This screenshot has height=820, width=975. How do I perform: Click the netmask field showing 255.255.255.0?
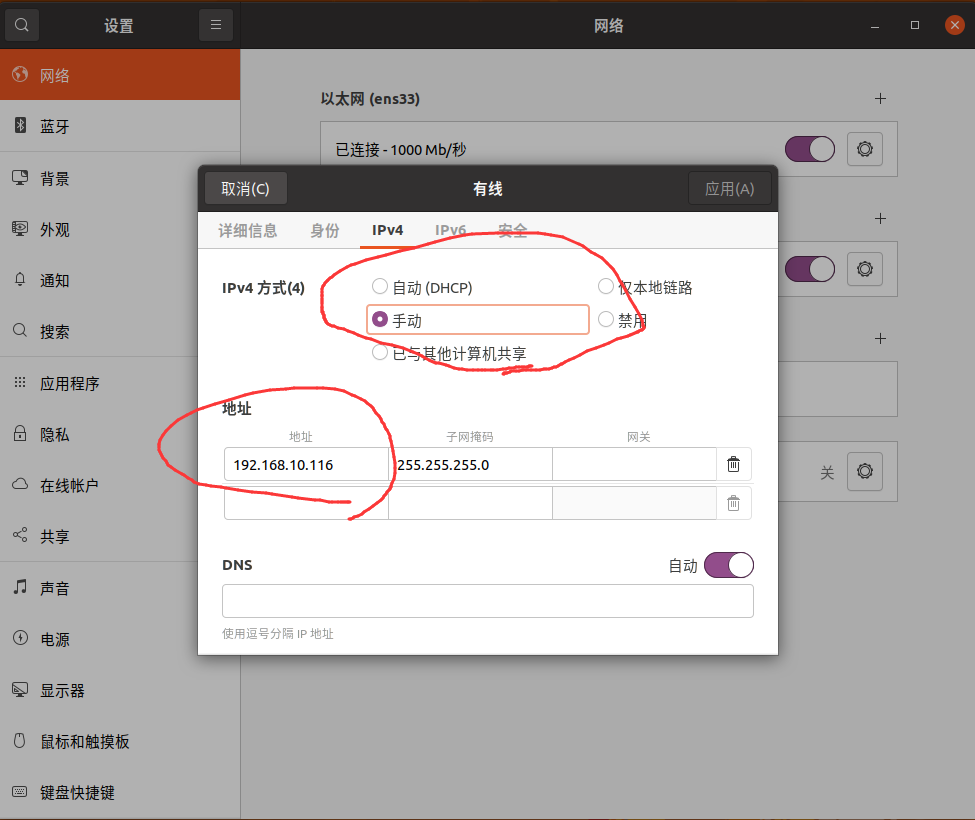(470, 464)
